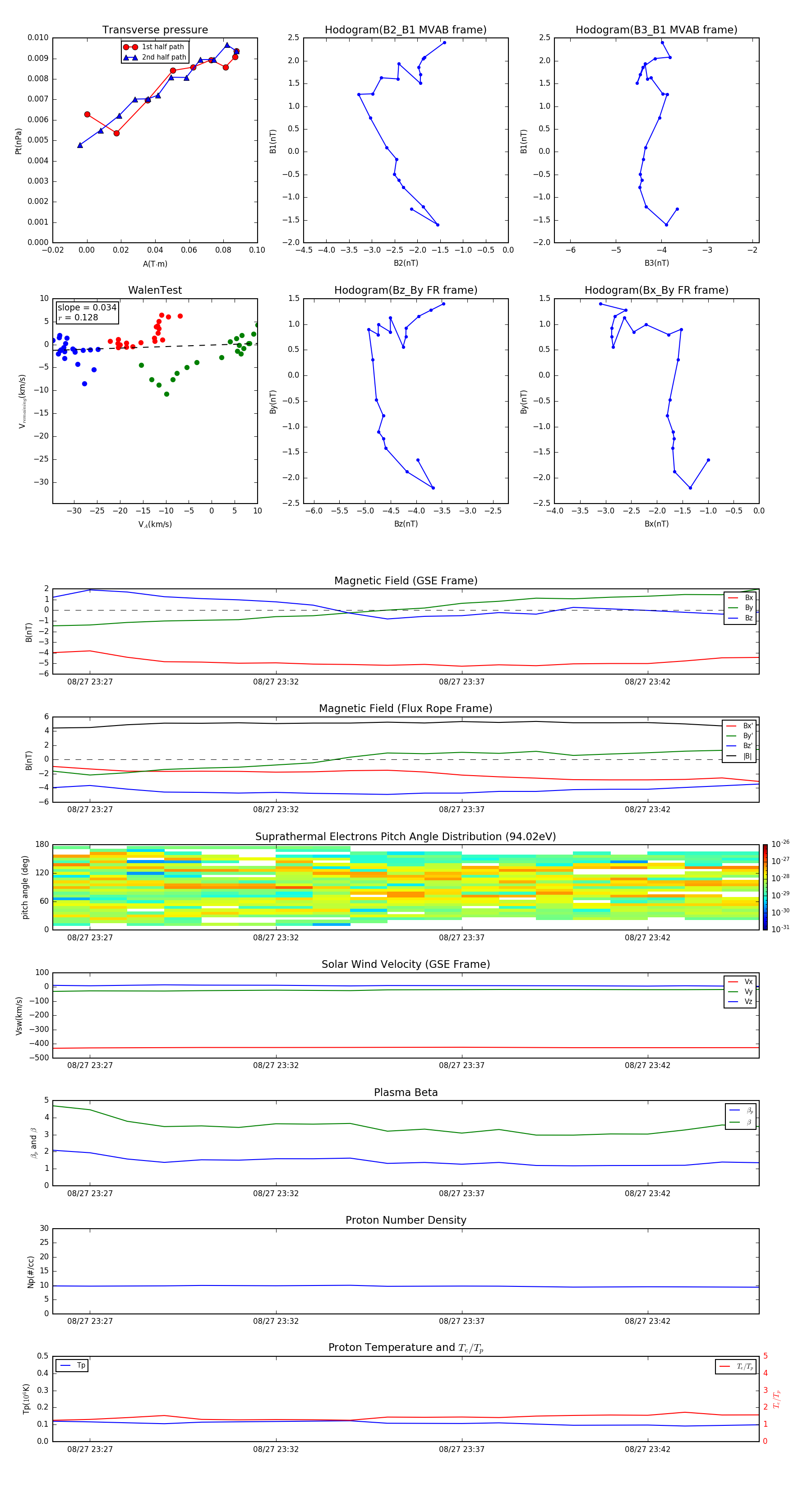
Task: Click the "Tp(10^6K)" axis label
Action: click(26, 1399)
